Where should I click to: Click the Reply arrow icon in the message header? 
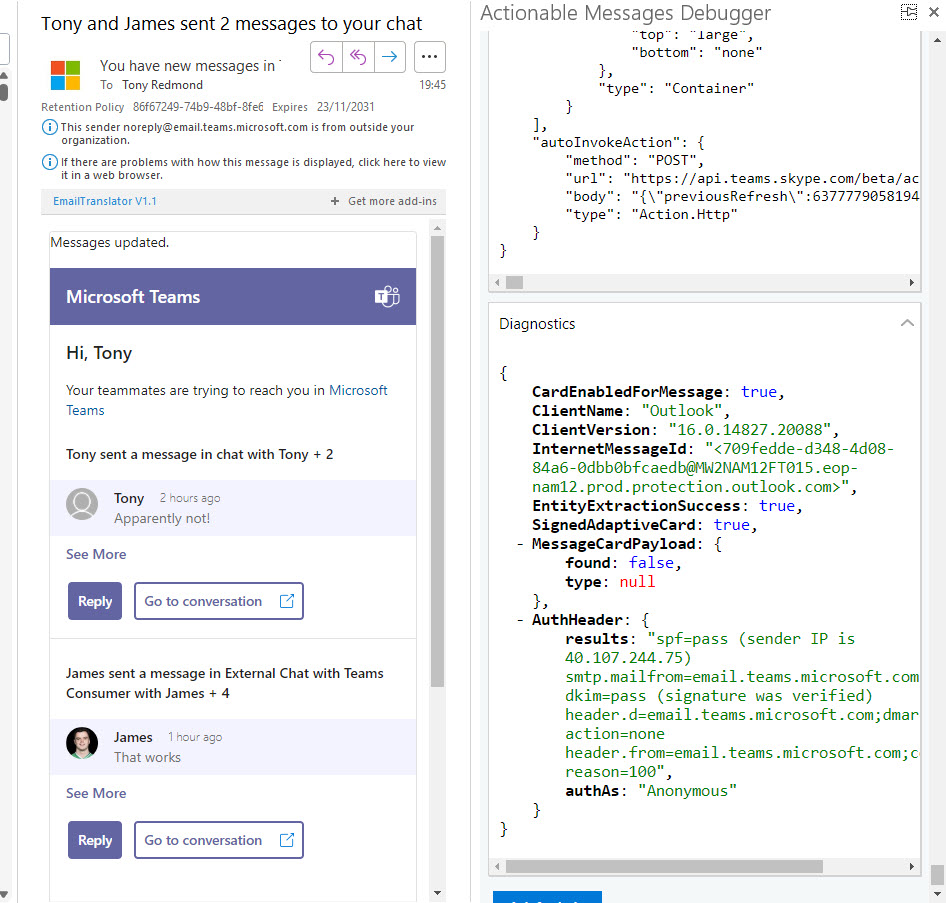point(326,57)
